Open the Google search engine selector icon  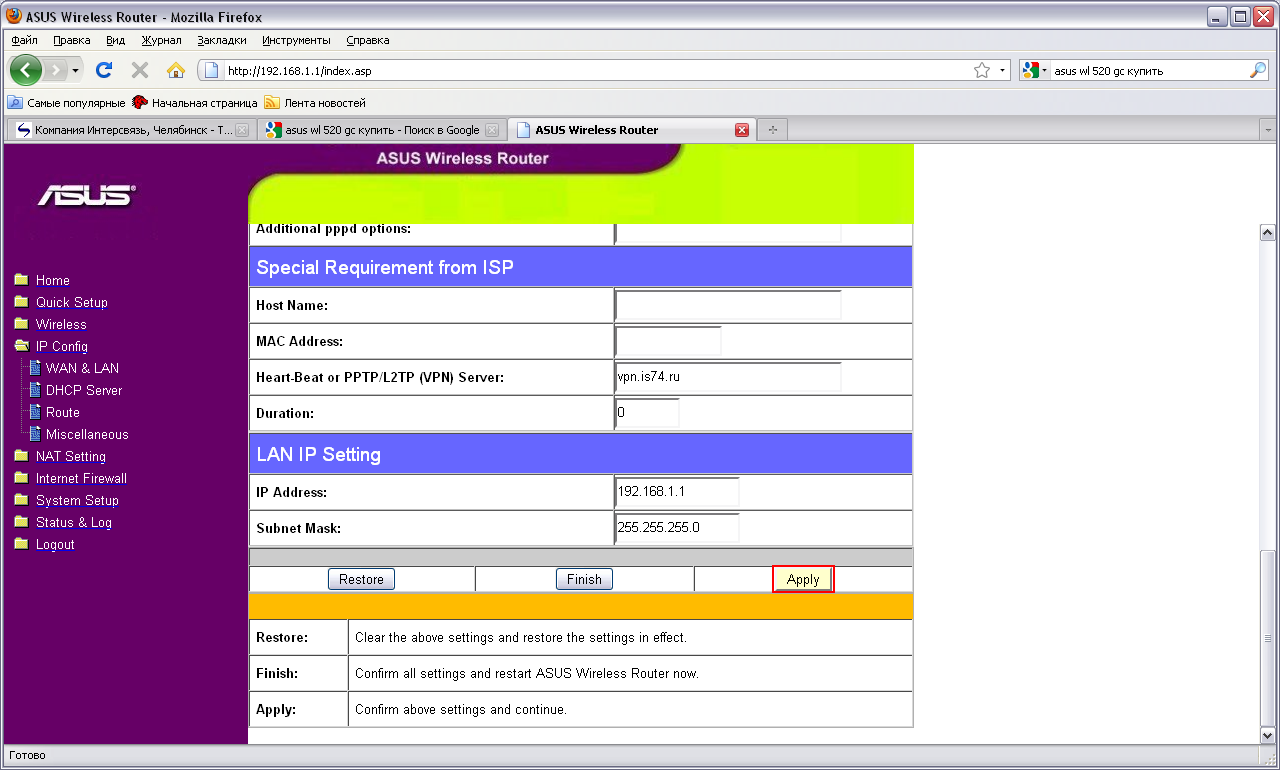(x=1030, y=71)
